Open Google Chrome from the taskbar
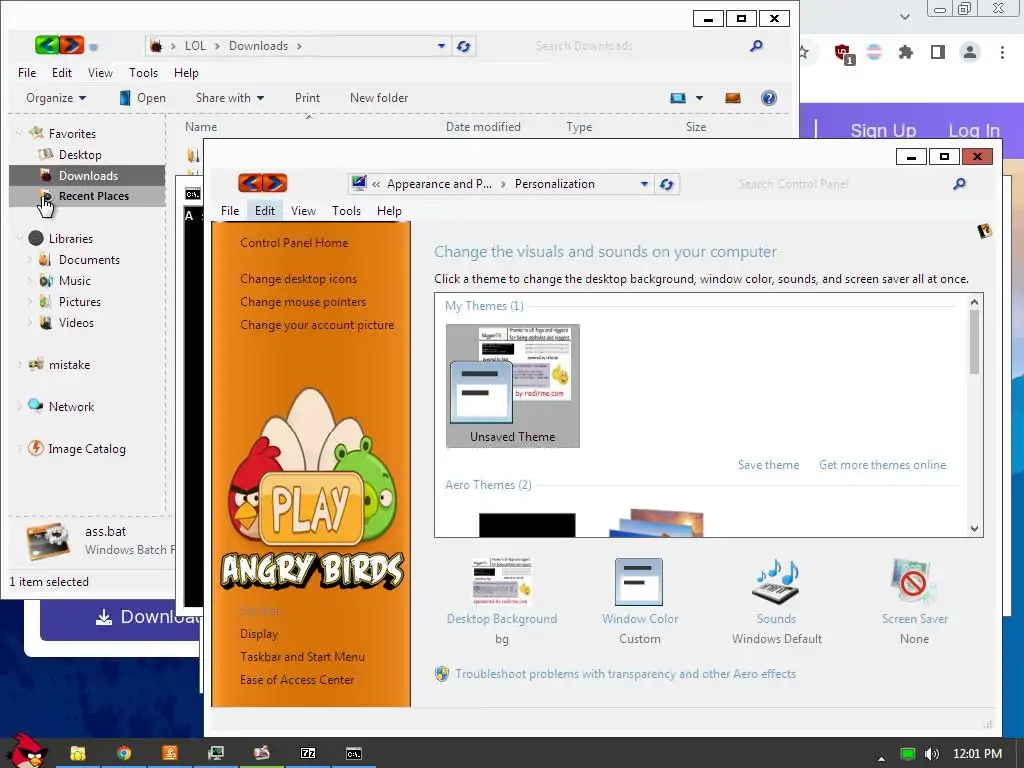The image size is (1024, 768). pyautogui.click(x=124, y=753)
